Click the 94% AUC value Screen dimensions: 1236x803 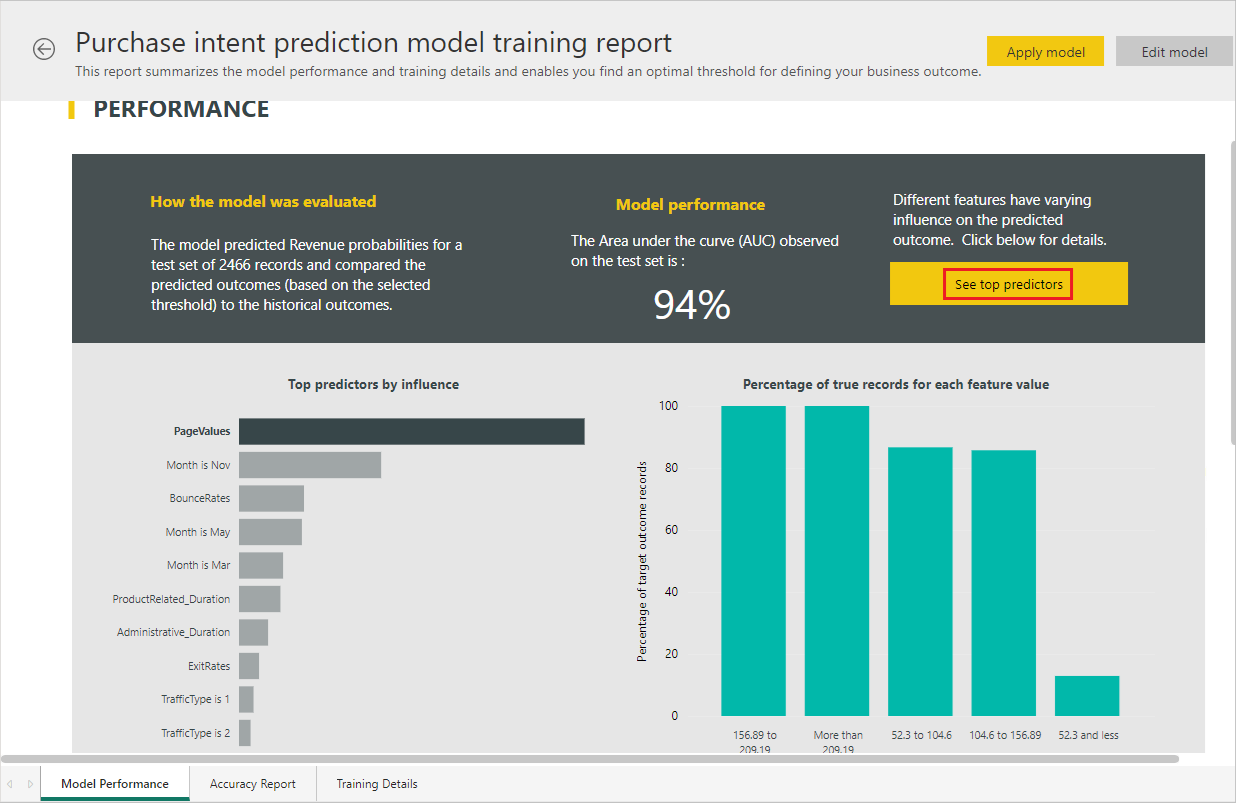click(692, 305)
